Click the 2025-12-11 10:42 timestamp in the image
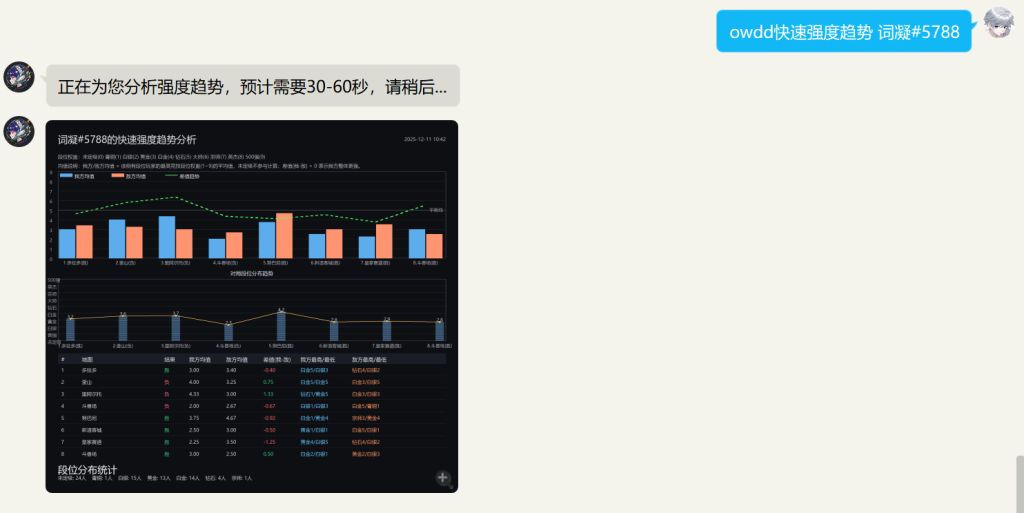 pos(424,139)
